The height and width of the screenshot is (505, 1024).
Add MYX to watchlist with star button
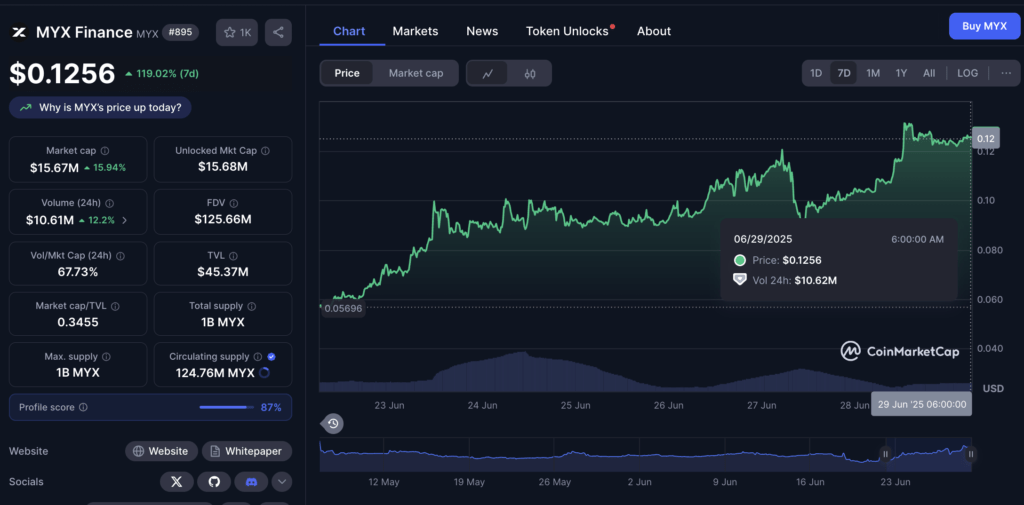237,32
